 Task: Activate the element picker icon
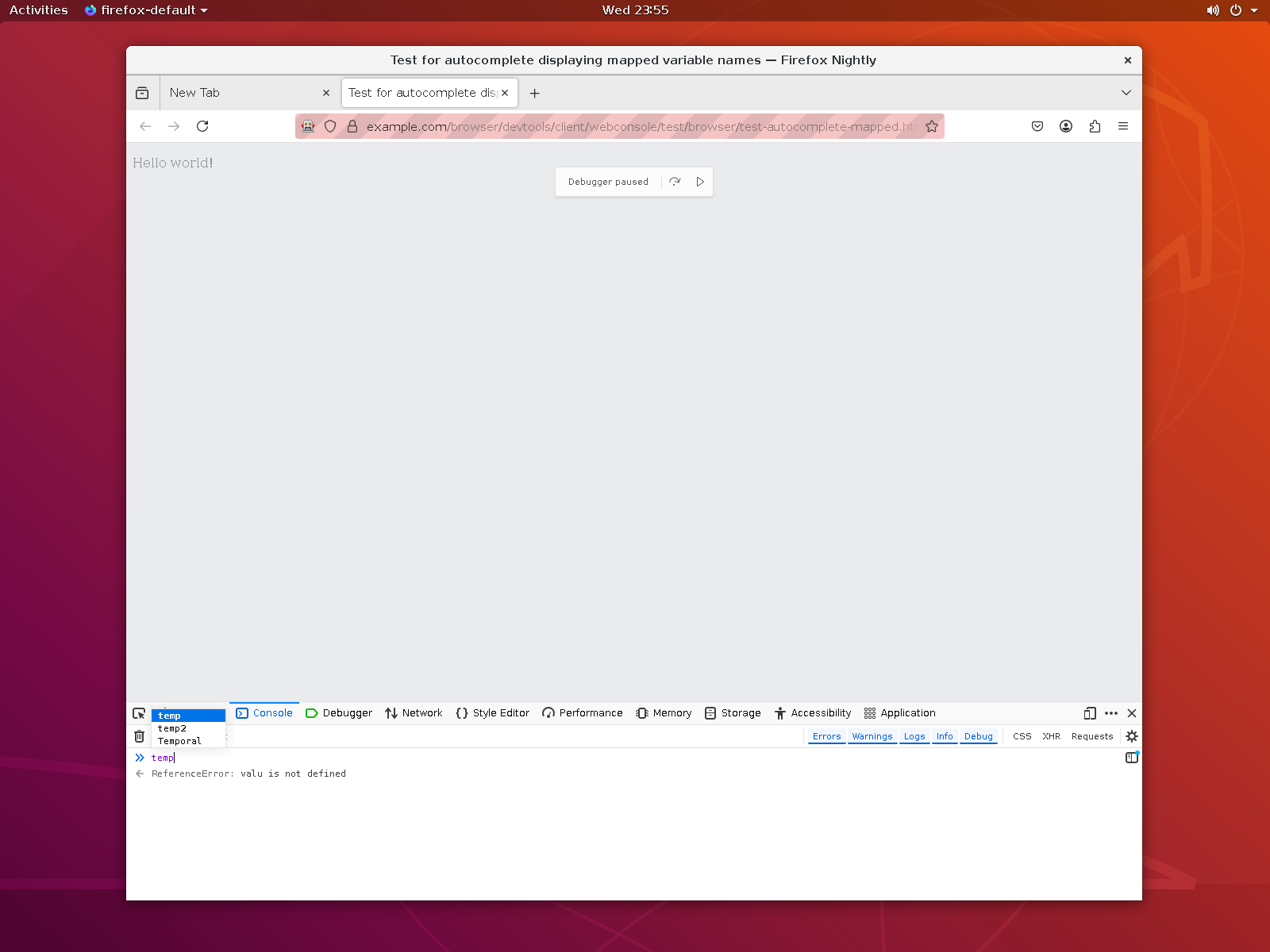[x=139, y=713]
